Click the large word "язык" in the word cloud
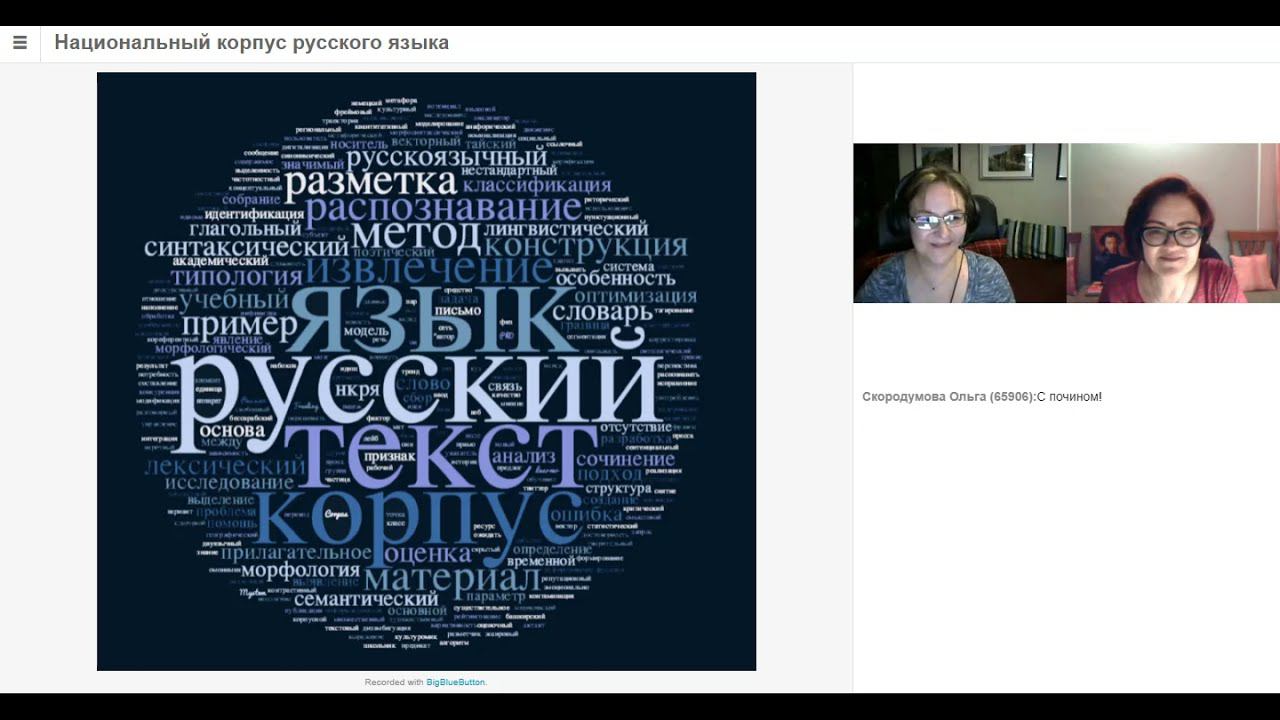 point(428,317)
